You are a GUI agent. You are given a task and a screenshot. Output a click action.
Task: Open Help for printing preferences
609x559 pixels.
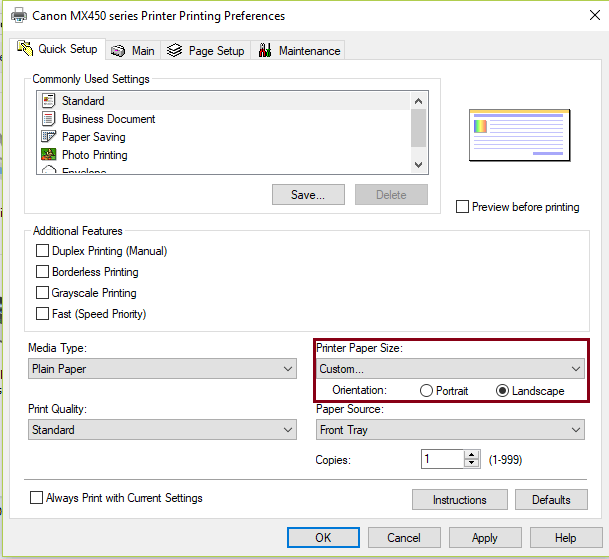click(566, 538)
